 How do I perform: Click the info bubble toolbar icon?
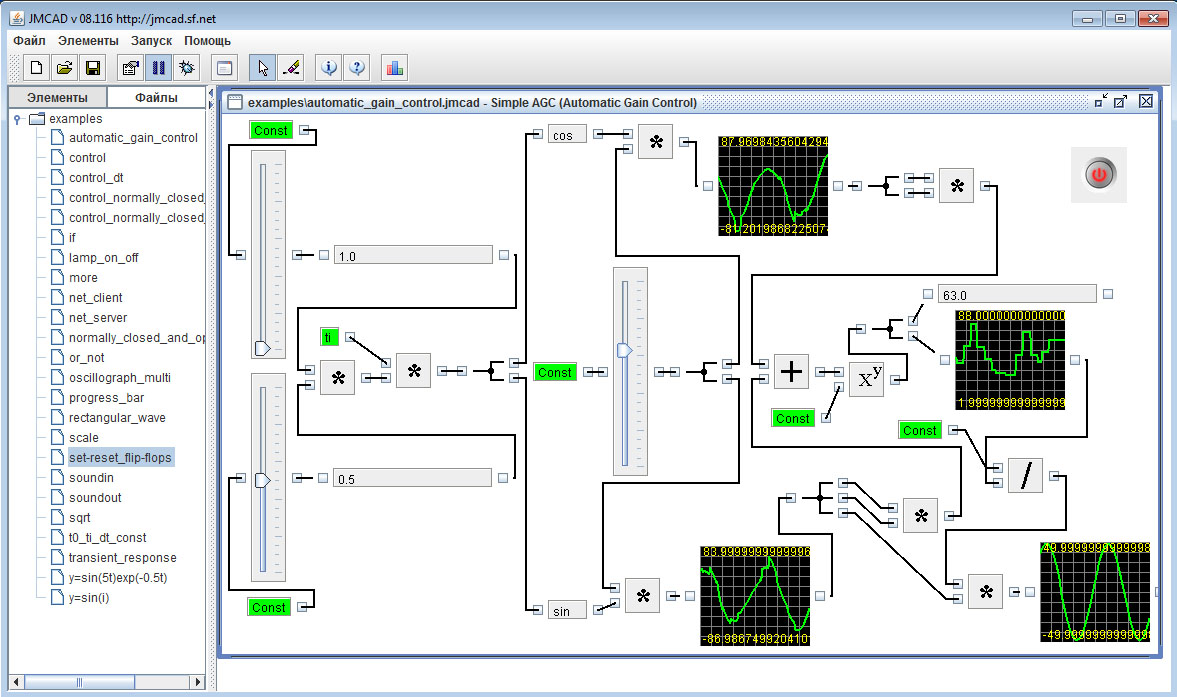click(329, 68)
